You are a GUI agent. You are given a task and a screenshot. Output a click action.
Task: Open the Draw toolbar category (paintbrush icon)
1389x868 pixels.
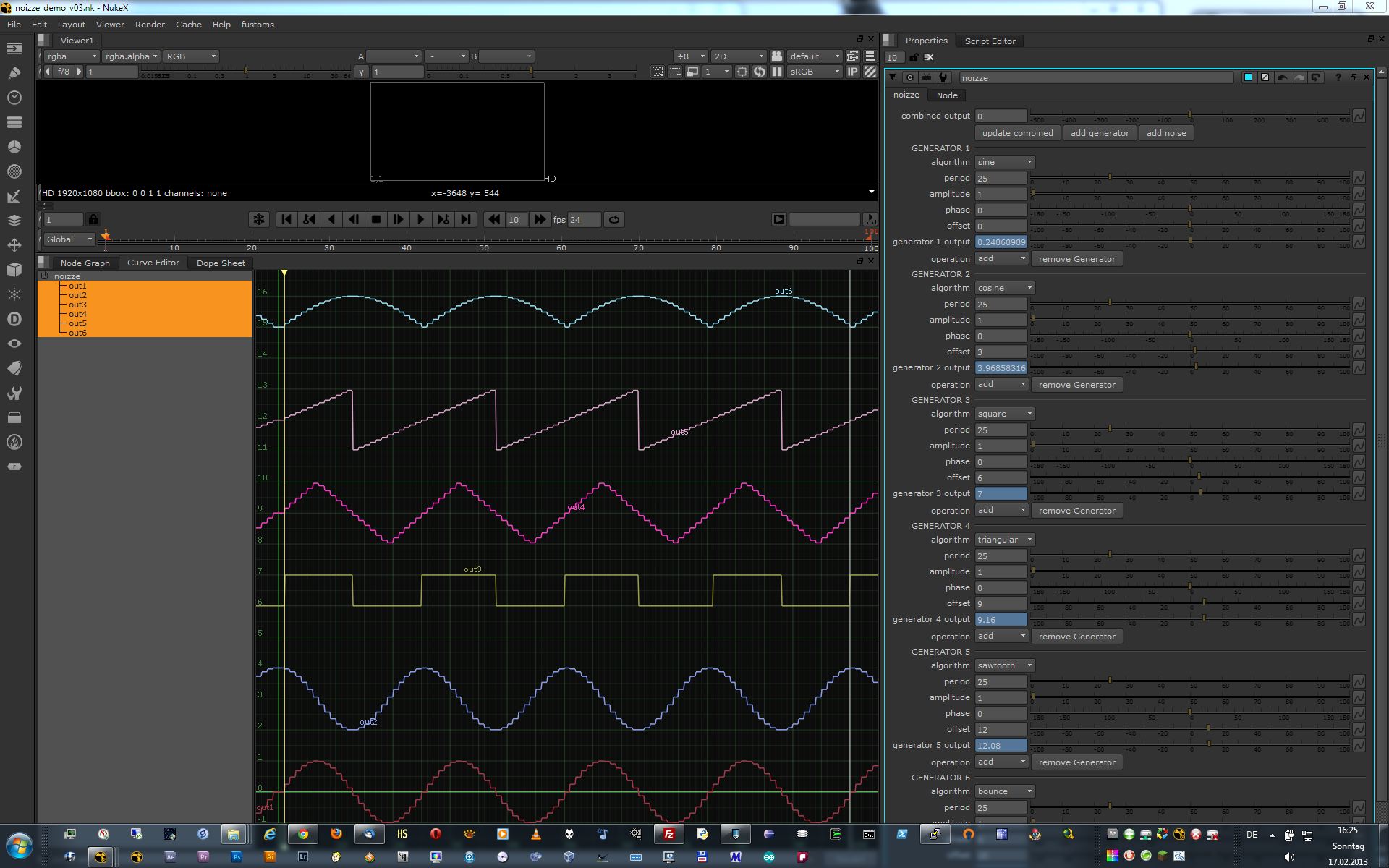pos(14,72)
